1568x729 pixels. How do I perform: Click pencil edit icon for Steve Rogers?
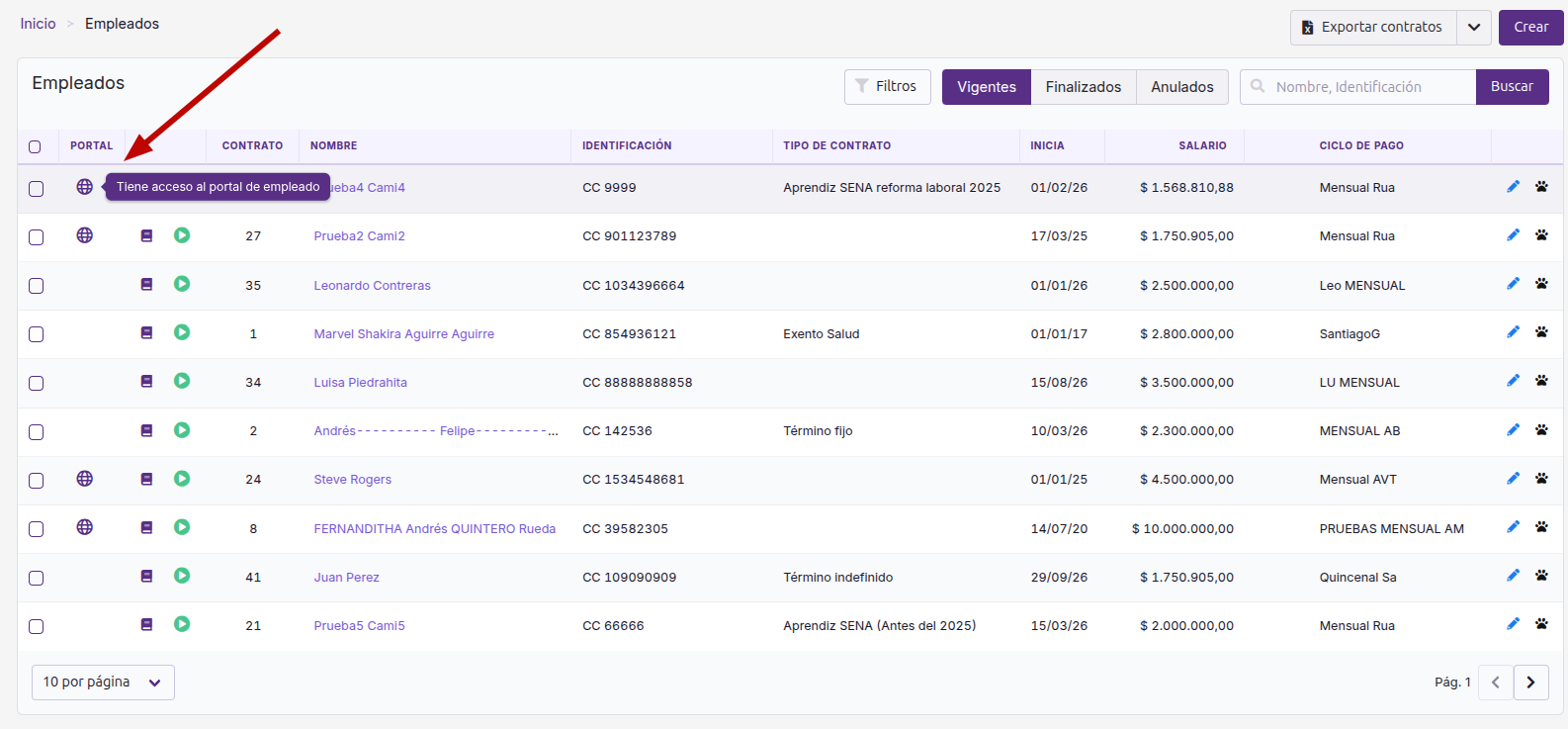tap(1513, 479)
